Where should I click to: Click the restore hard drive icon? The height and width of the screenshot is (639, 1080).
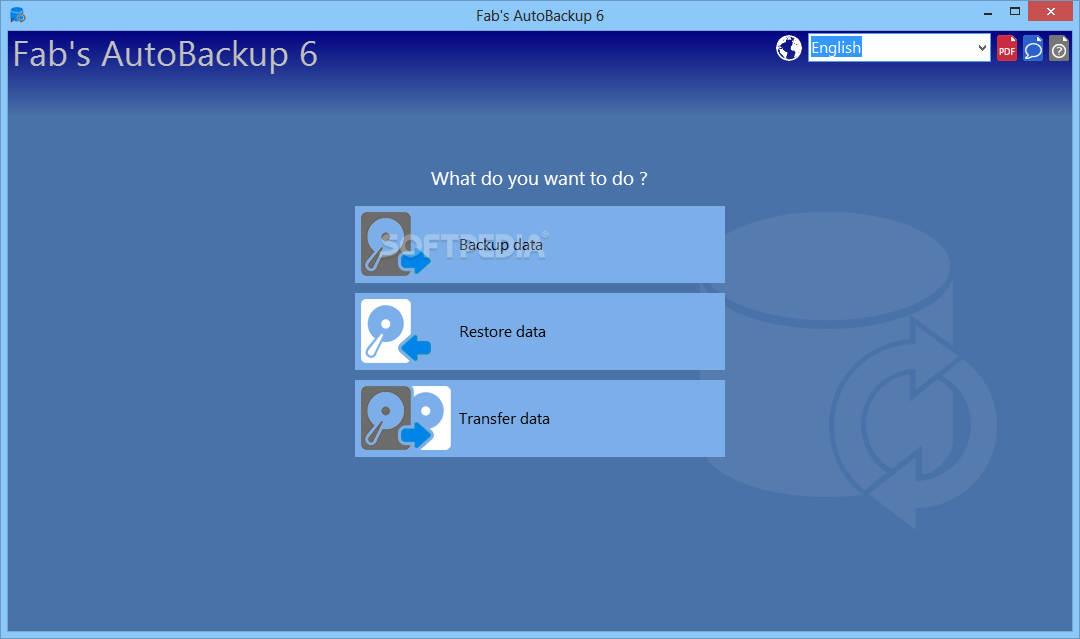pyautogui.click(x=395, y=331)
